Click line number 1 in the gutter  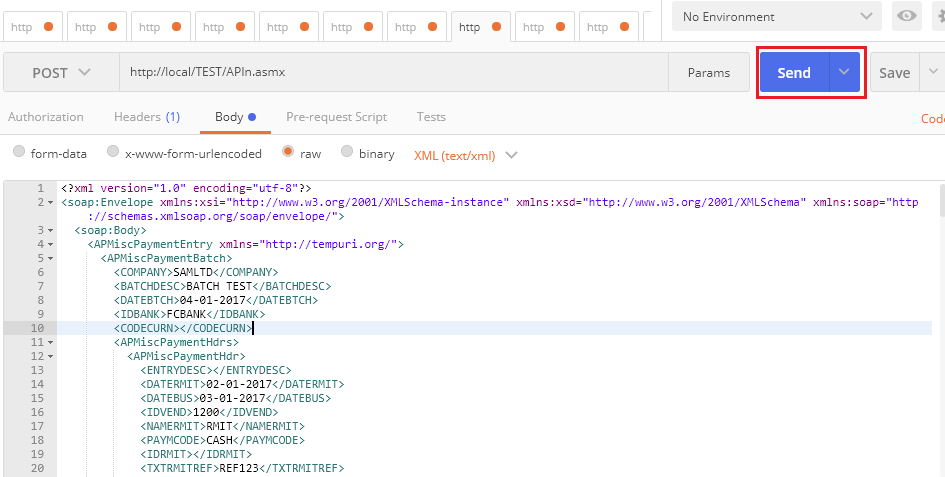pyautogui.click(x=40, y=188)
